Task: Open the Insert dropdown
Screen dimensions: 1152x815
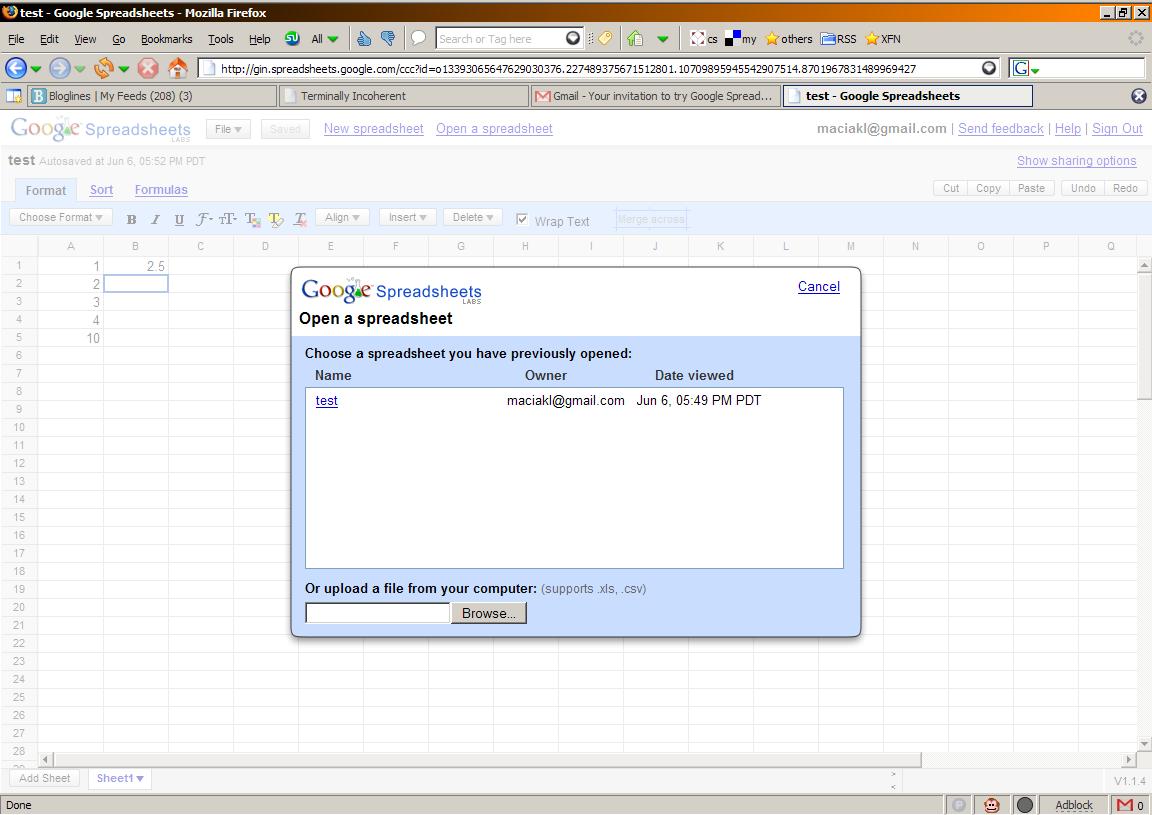Action: click(408, 218)
